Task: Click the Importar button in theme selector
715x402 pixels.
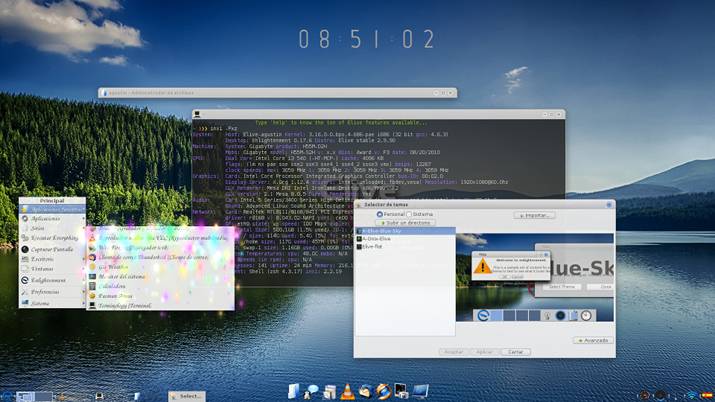Action: 535,214
